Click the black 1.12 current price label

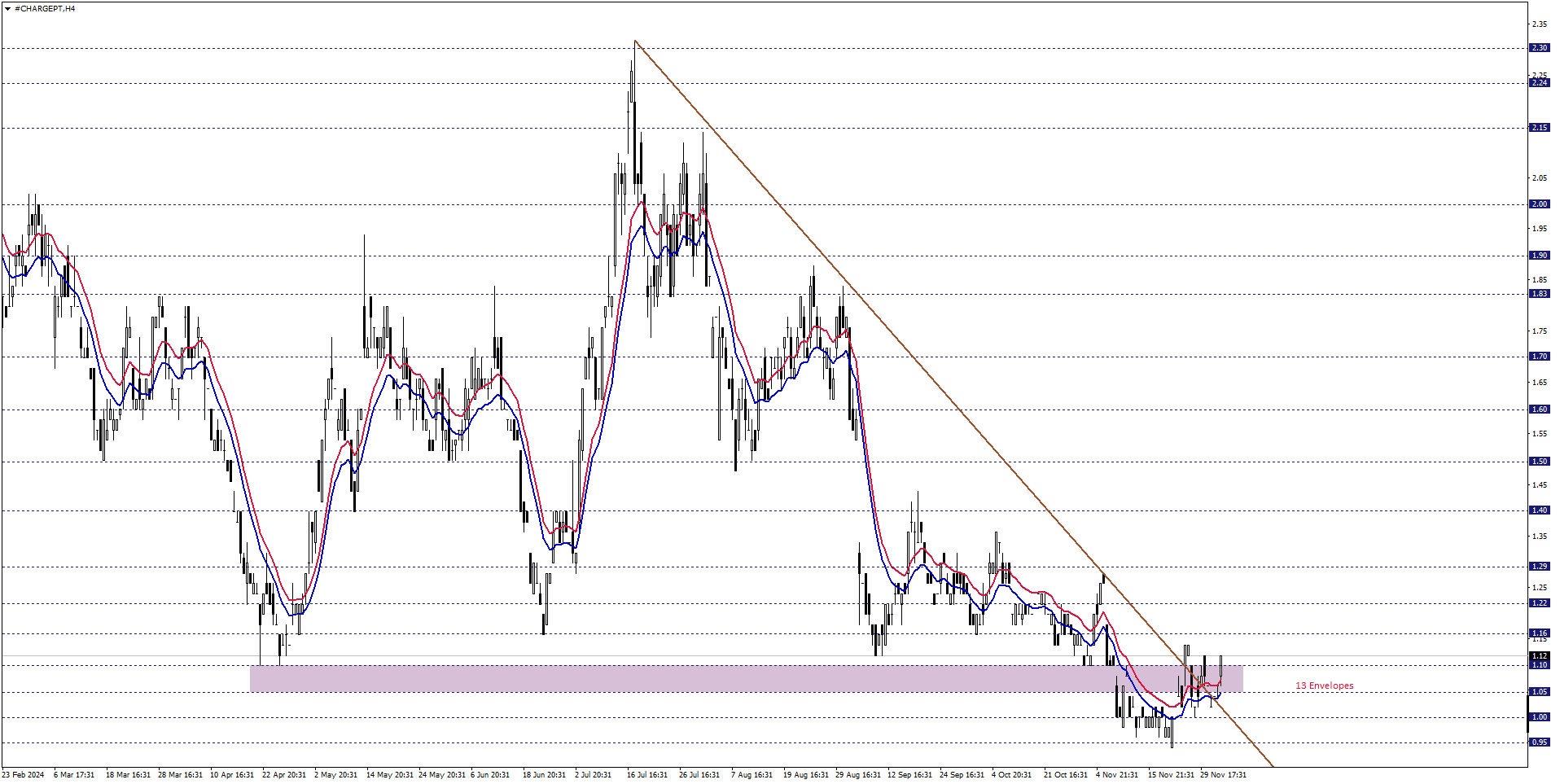[1539, 656]
